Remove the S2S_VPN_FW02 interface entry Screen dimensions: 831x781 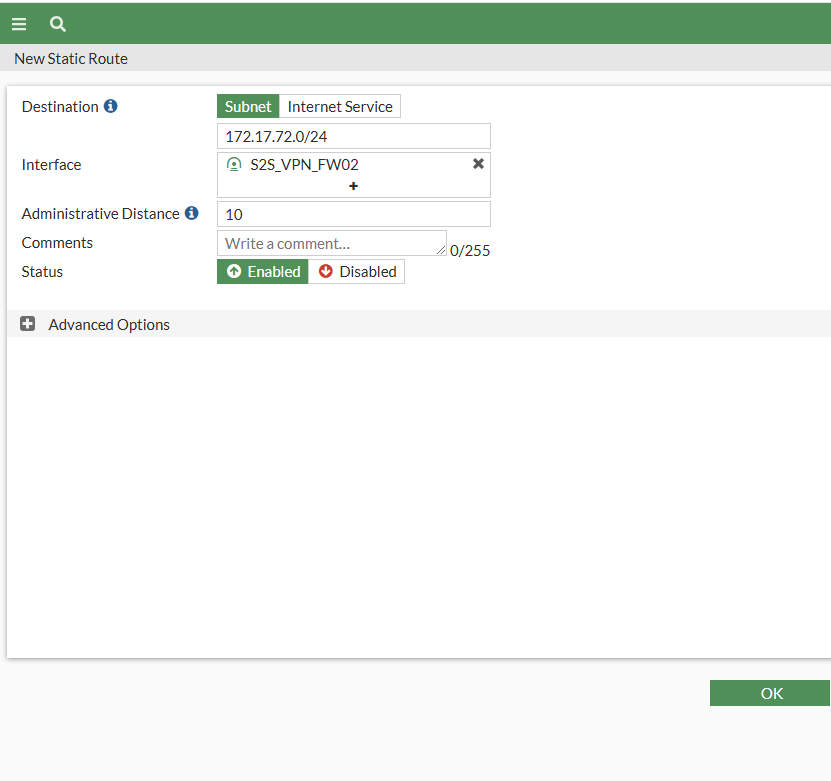478,164
